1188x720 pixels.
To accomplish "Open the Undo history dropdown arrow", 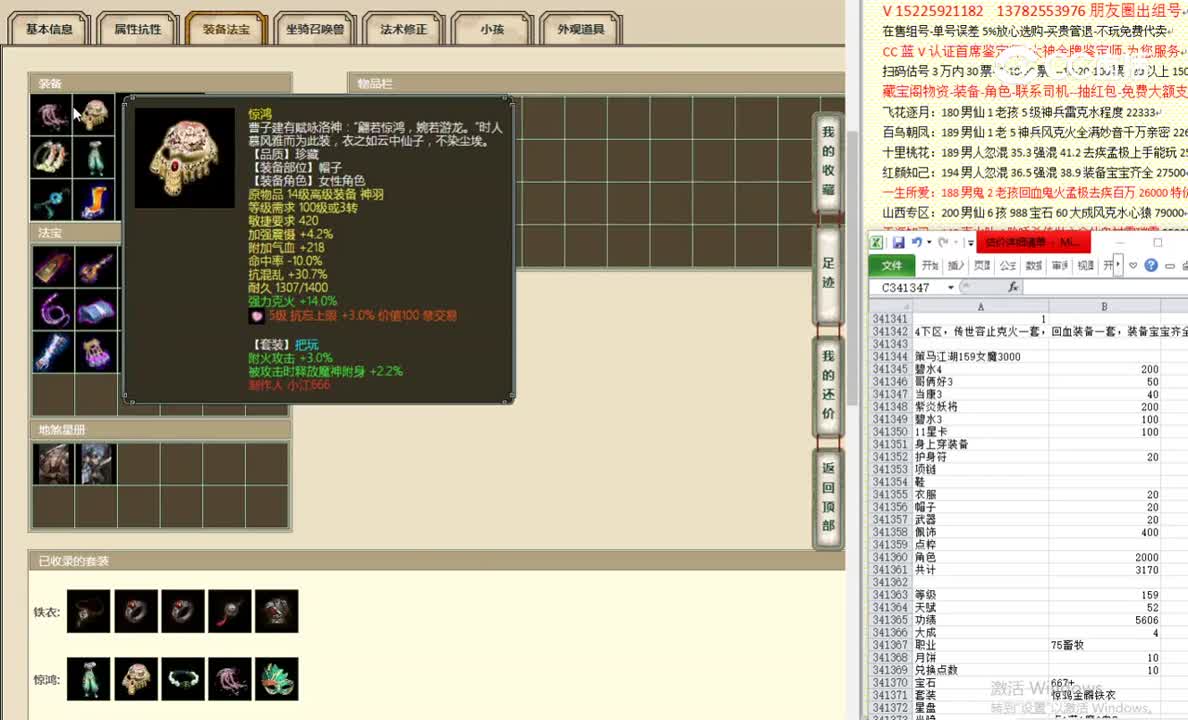I will (929, 242).
